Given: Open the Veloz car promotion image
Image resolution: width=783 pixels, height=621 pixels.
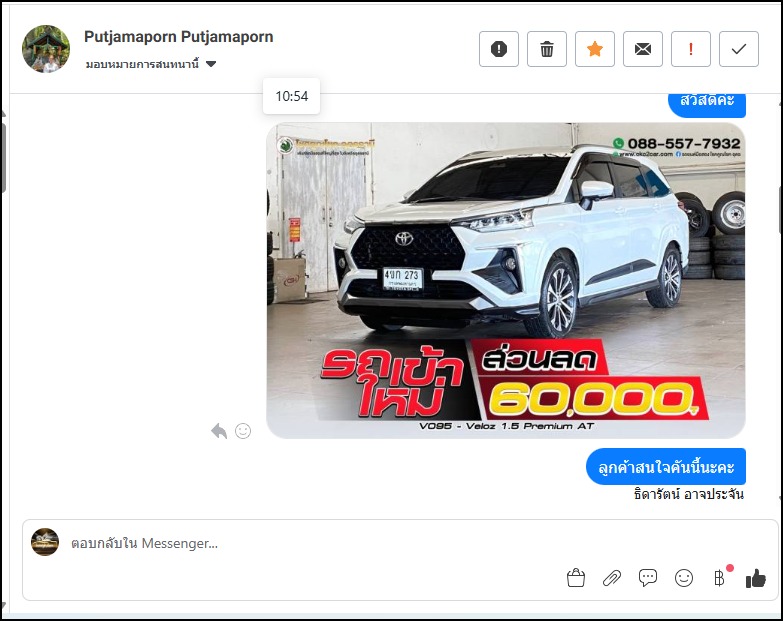Looking at the screenshot, I should pyautogui.click(x=506, y=281).
